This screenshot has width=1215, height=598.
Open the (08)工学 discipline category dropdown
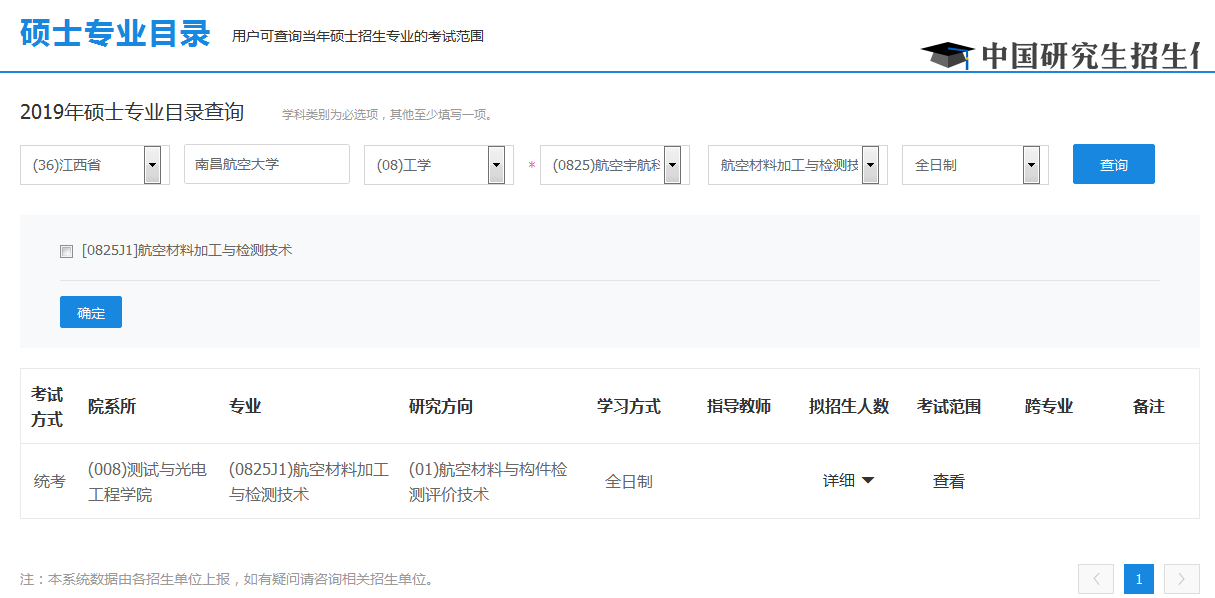496,165
